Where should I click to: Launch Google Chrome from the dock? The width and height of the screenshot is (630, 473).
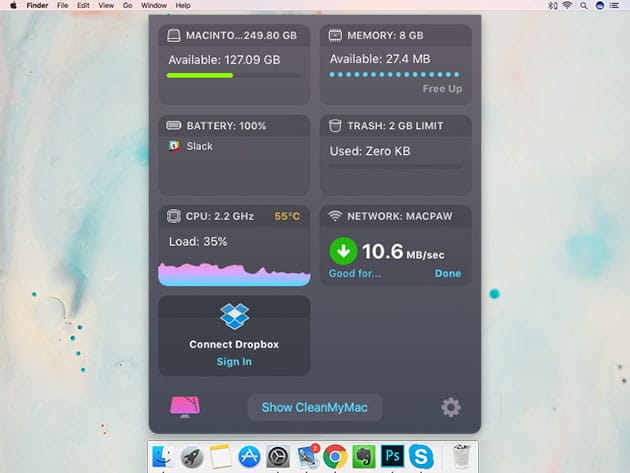(x=335, y=457)
